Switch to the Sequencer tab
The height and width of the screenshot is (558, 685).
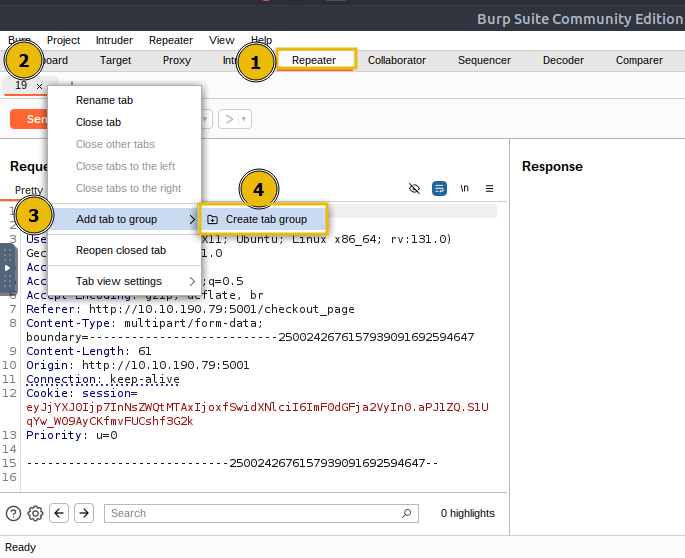coord(484,60)
